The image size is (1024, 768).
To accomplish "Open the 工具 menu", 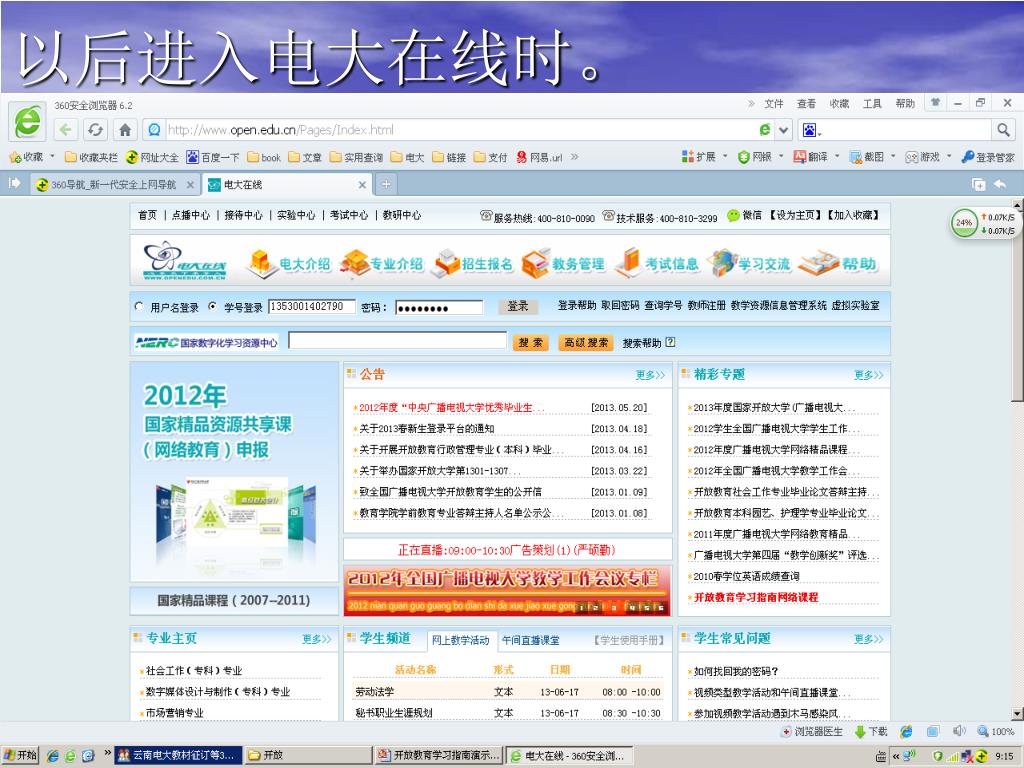I will [872, 103].
